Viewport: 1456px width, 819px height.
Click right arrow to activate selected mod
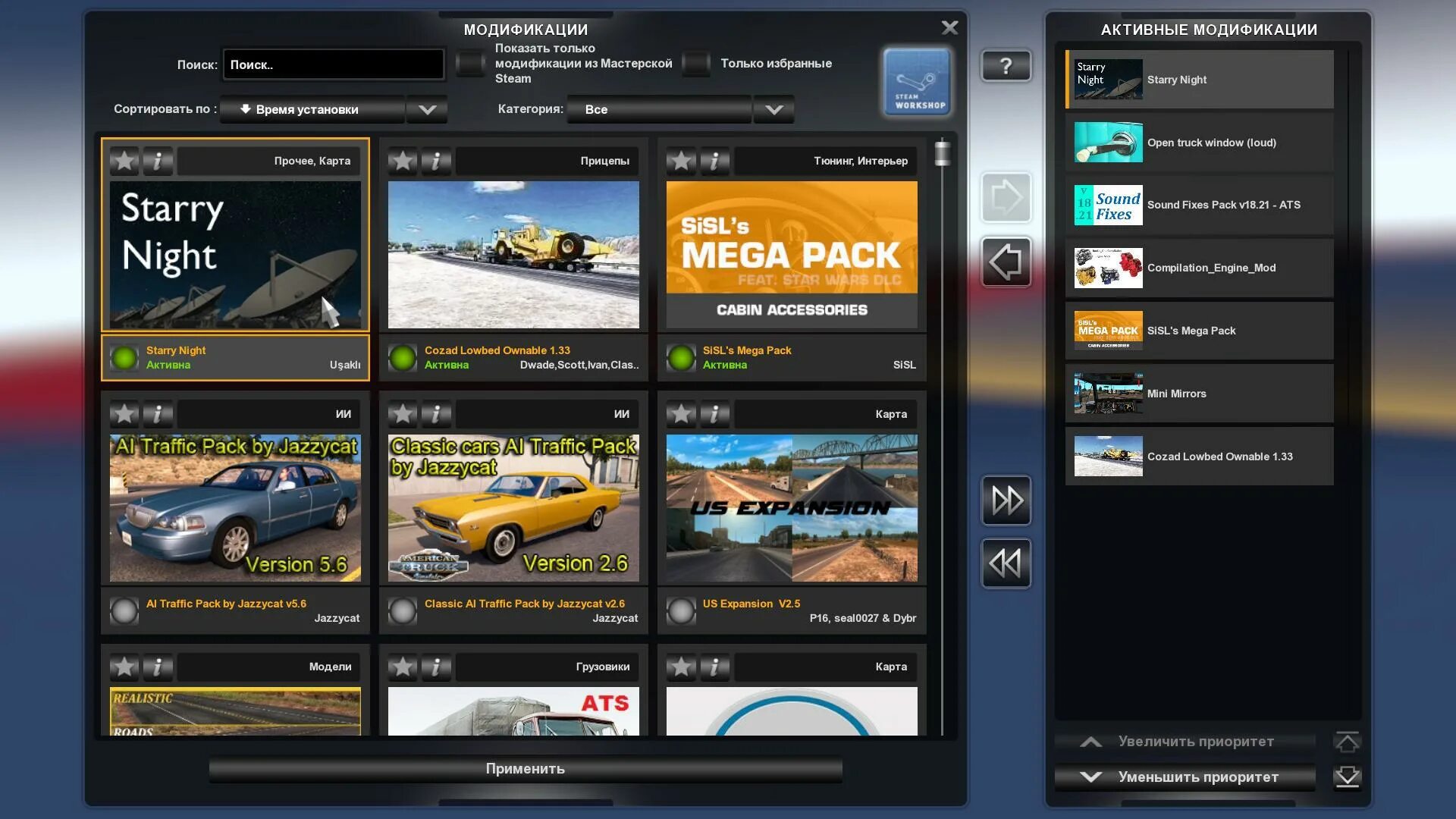click(x=1006, y=198)
